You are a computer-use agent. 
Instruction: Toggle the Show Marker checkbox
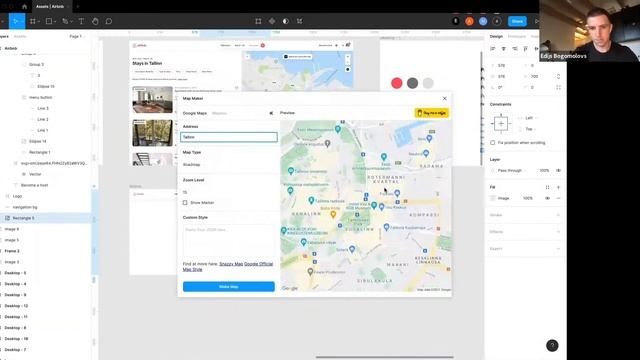point(185,202)
